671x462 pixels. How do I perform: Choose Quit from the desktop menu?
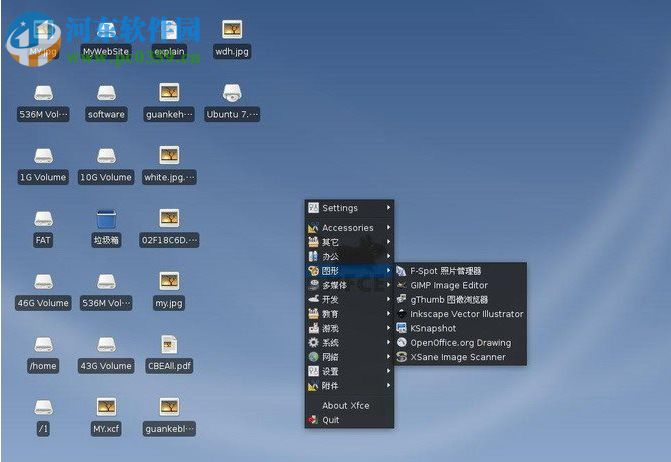coord(349,420)
